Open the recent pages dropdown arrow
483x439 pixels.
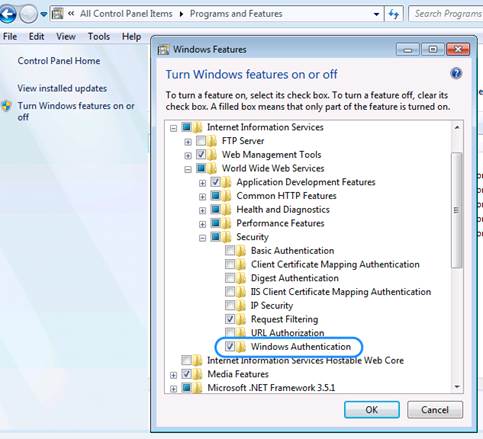[x=44, y=14]
